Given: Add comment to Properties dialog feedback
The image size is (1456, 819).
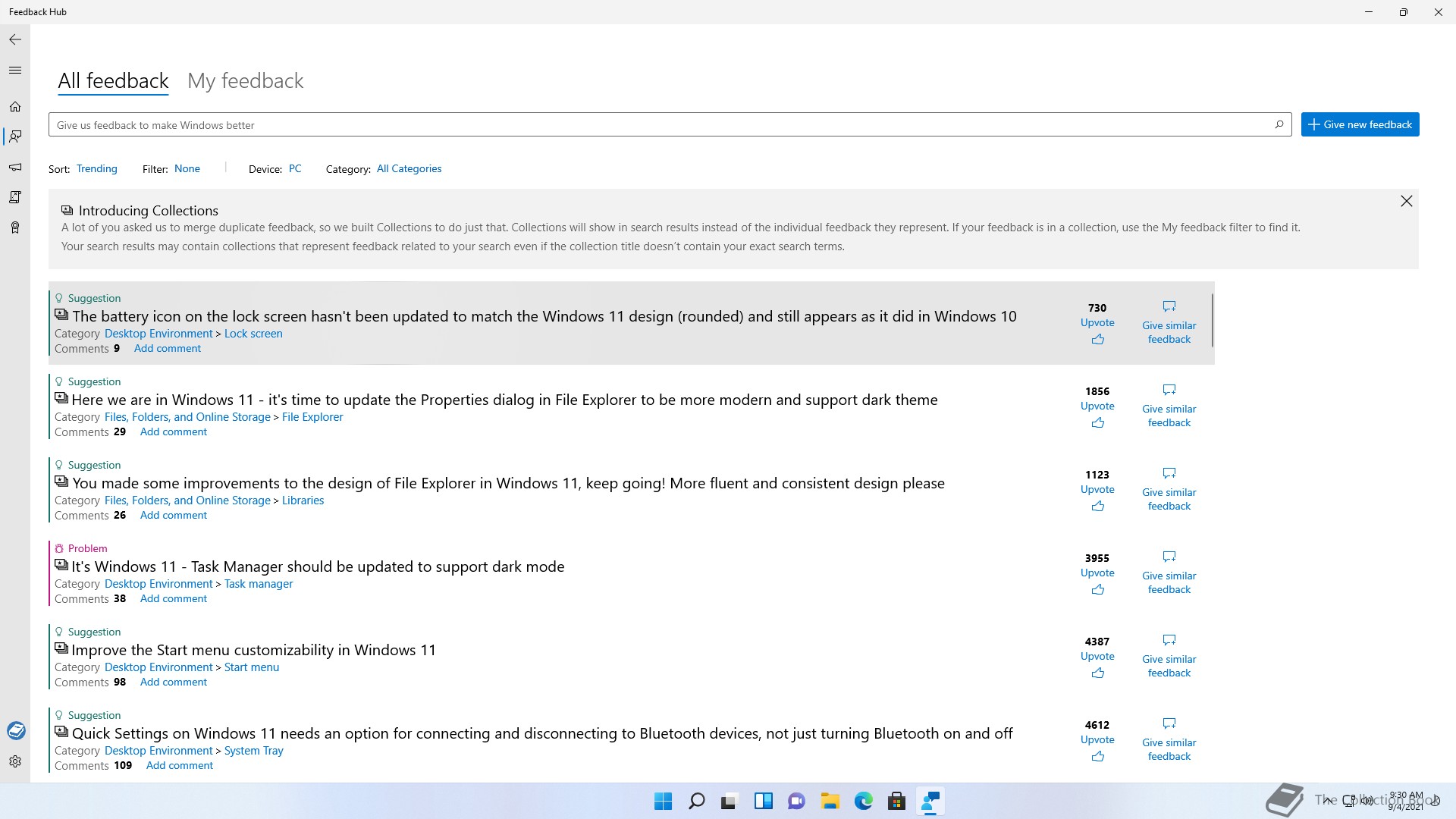Looking at the screenshot, I should (174, 431).
